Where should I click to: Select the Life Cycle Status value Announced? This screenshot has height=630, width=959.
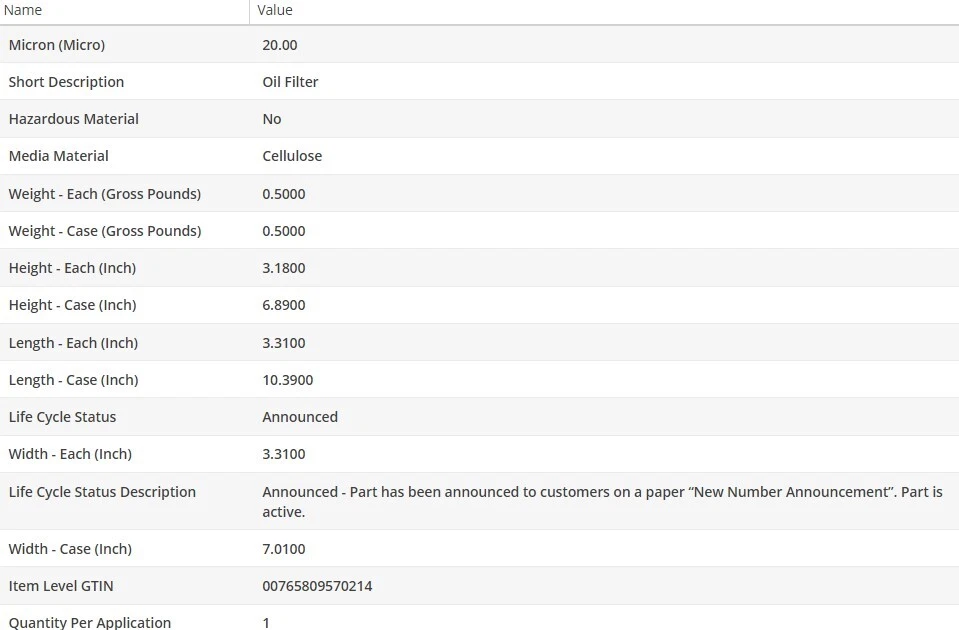point(300,417)
